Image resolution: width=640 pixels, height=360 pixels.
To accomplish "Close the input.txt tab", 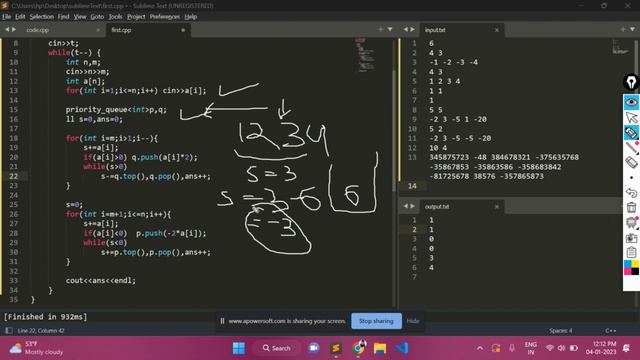I will [x=496, y=30].
